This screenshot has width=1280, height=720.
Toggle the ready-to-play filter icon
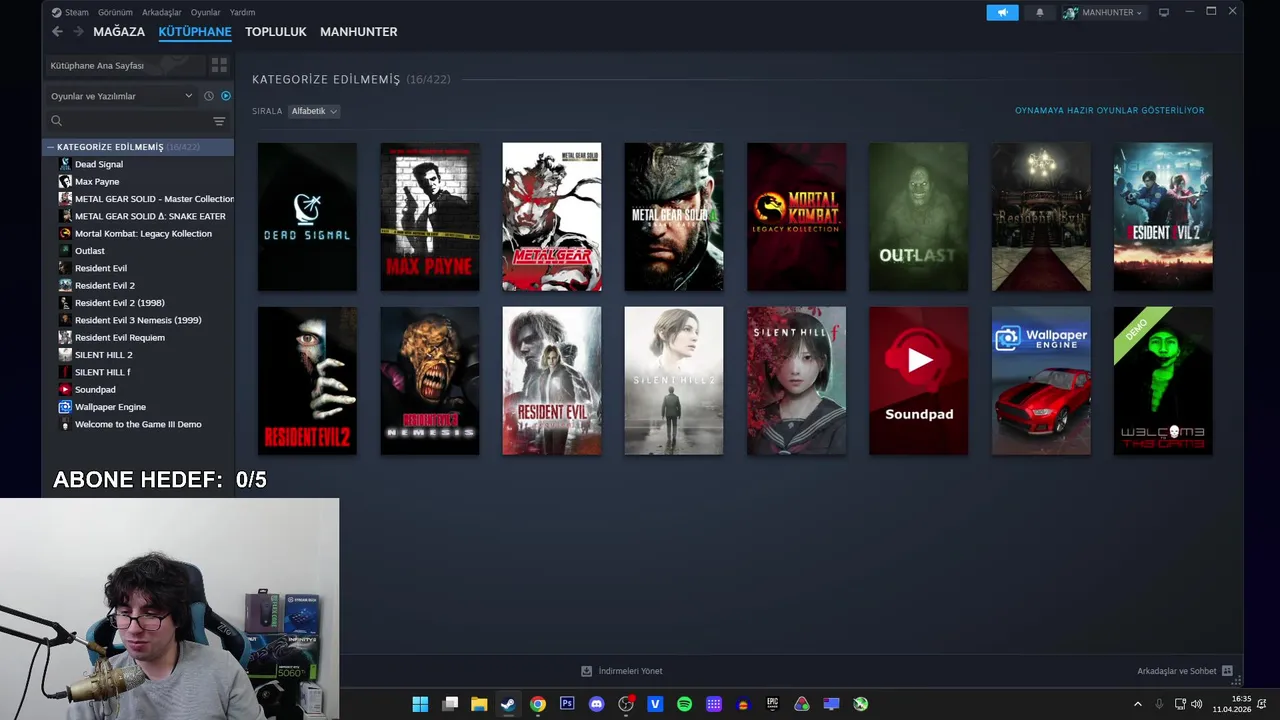click(x=225, y=96)
